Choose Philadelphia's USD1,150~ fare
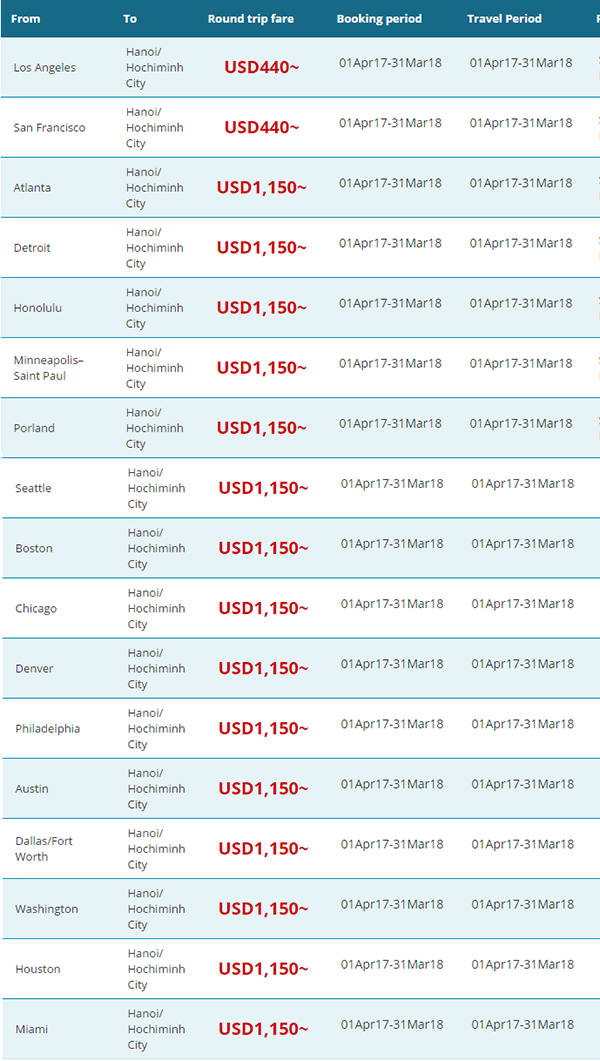The width and height of the screenshot is (600, 1061). 263,728
